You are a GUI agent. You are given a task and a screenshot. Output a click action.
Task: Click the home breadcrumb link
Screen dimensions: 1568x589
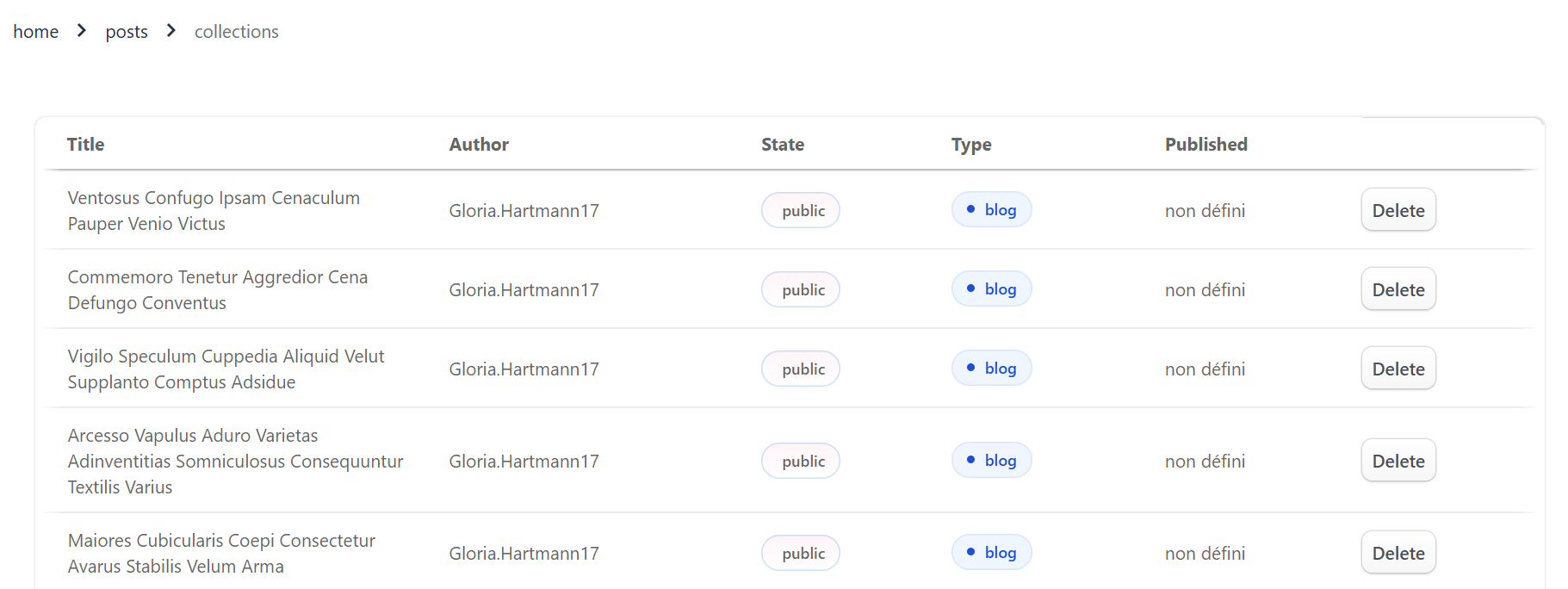tap(36, 32)
